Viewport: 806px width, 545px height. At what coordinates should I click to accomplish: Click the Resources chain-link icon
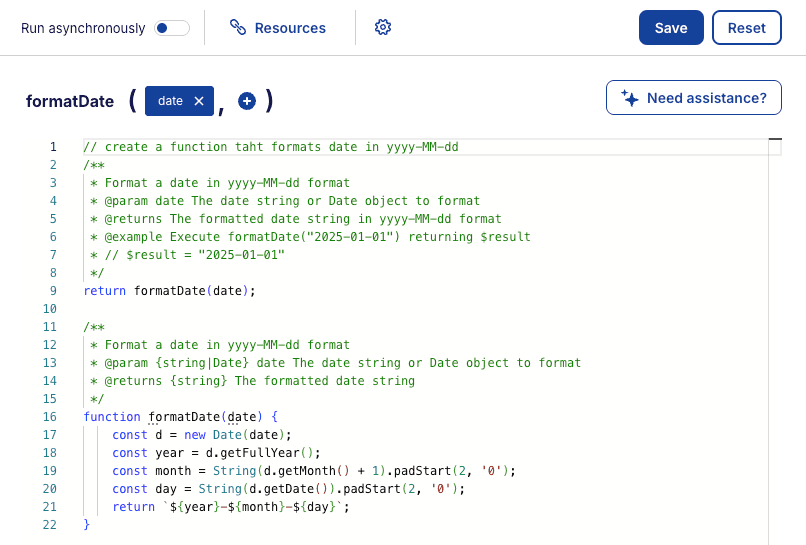(238, 28)
